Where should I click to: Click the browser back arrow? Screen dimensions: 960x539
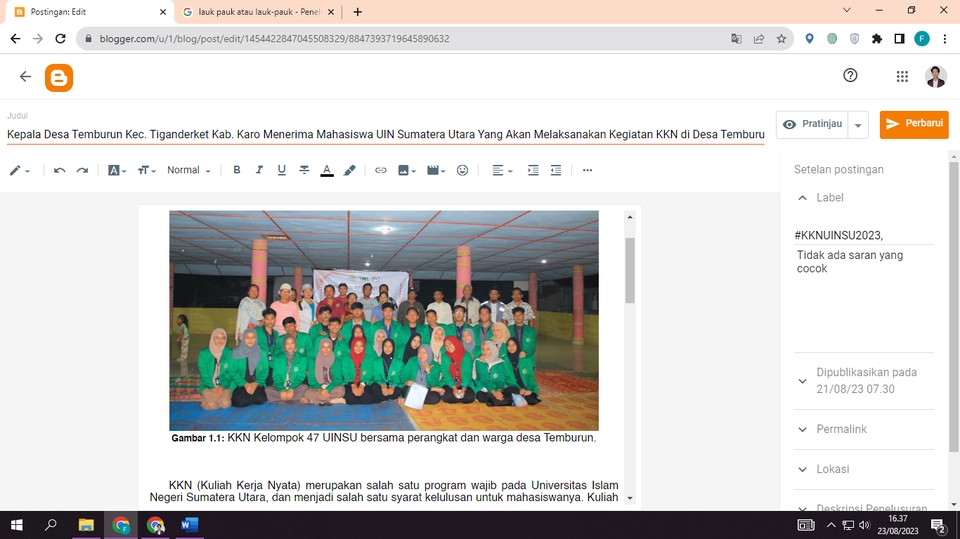pos(15,39)
